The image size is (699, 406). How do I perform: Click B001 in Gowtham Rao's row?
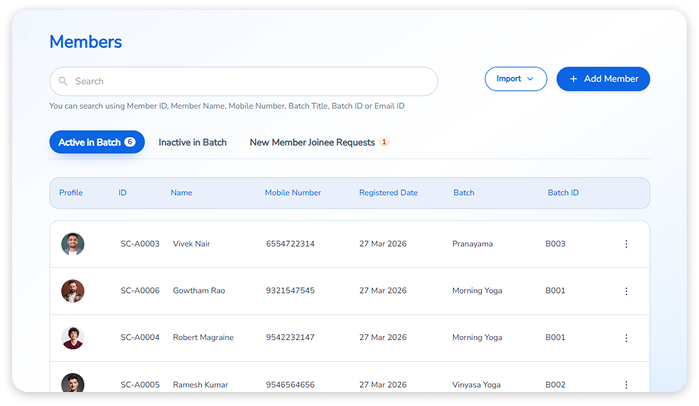coord(555,291)
